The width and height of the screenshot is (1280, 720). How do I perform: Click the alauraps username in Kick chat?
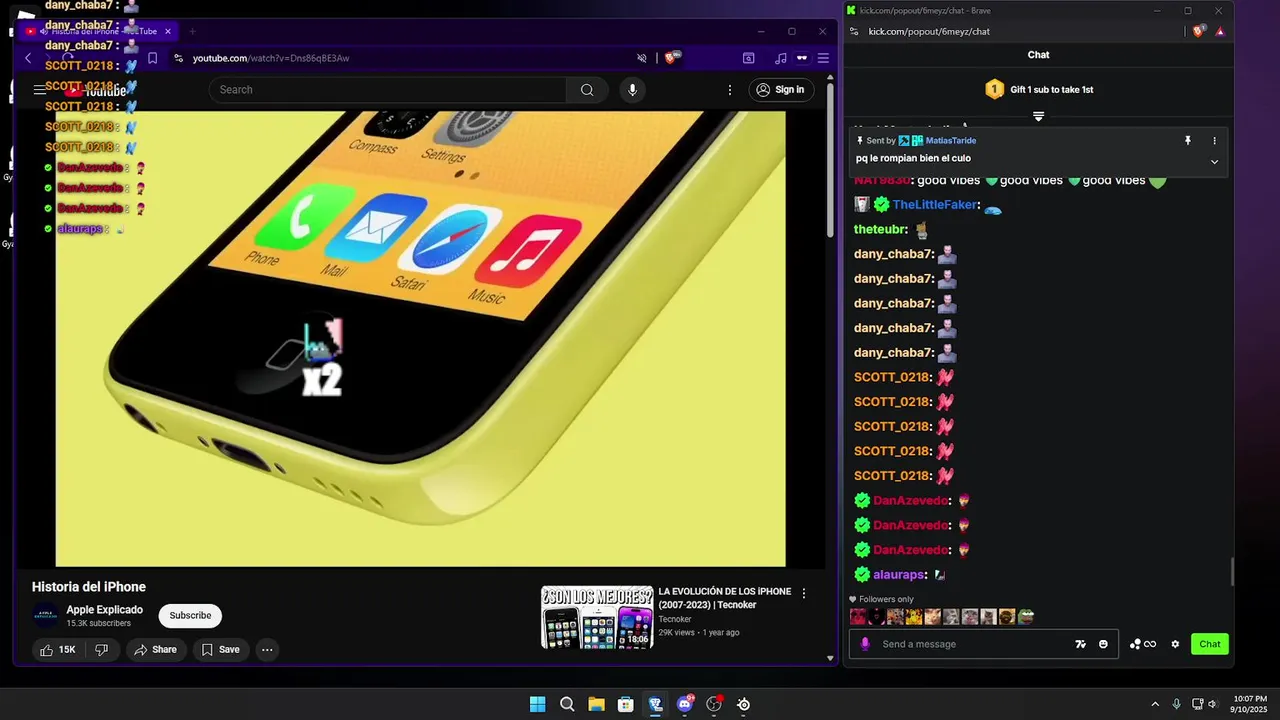point(900,575)
